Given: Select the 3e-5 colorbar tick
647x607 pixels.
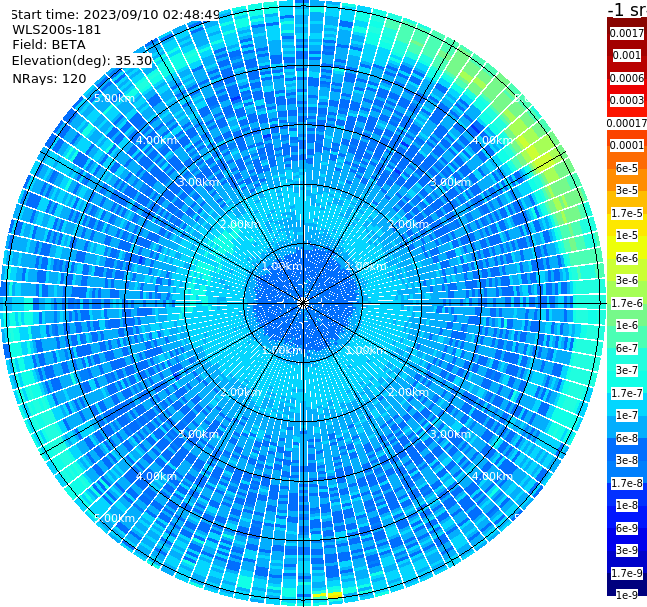Looking at the screenshot, I should 627,190.
